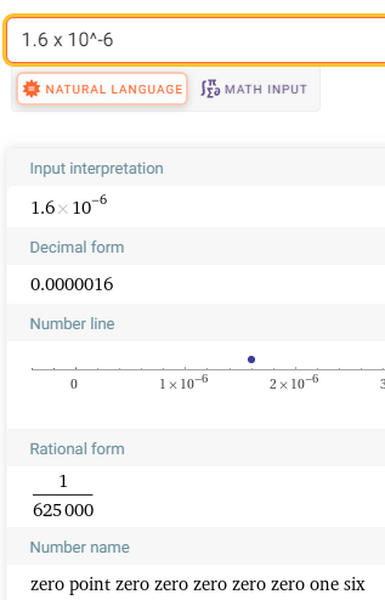Click the number name text starting with zero point
The height and width of the screenshot is (600, 385).
tap(197, 585)
